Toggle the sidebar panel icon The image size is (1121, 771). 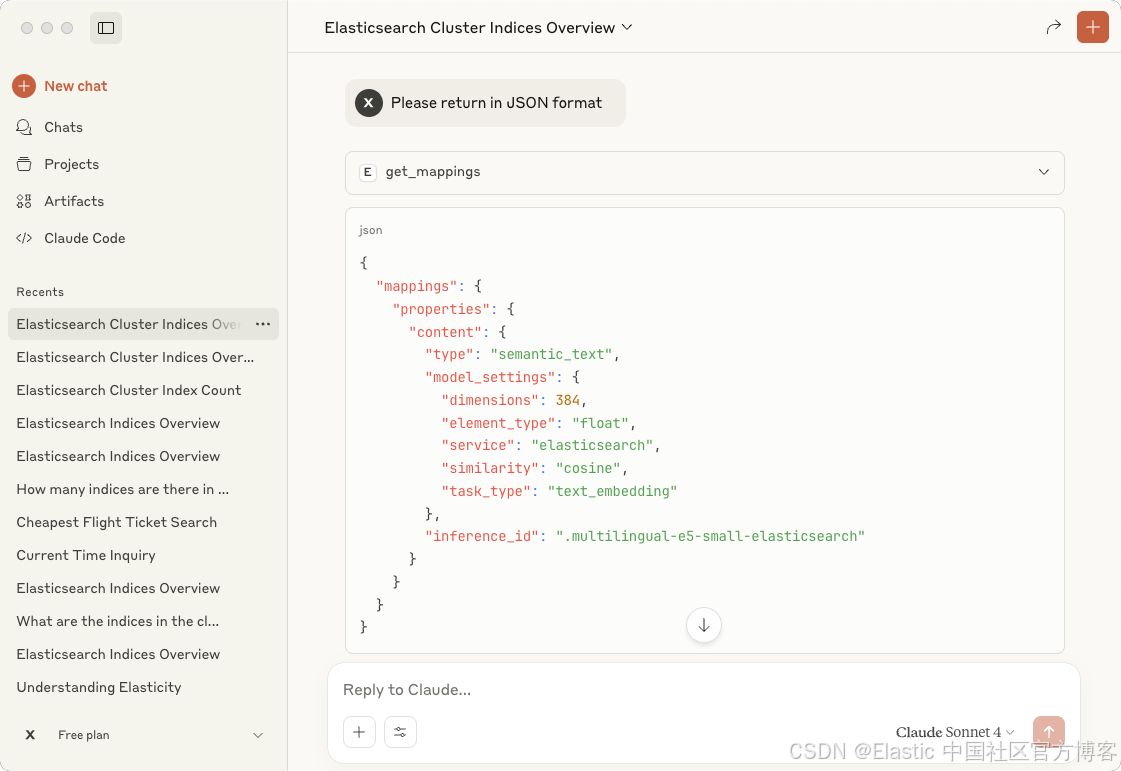point(106,28)
